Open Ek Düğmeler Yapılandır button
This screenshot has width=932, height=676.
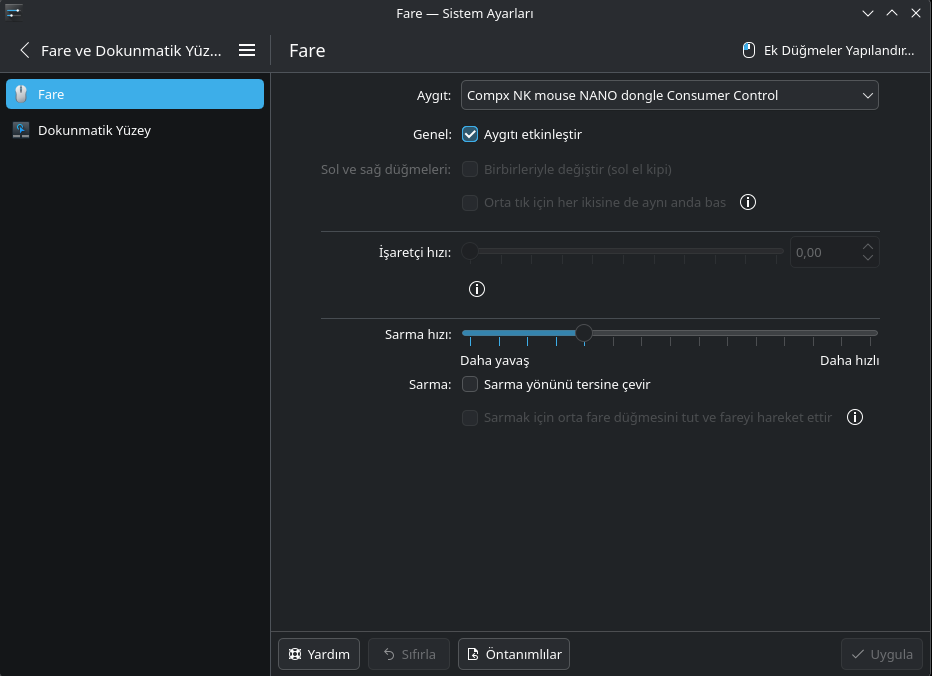(828, 51)
